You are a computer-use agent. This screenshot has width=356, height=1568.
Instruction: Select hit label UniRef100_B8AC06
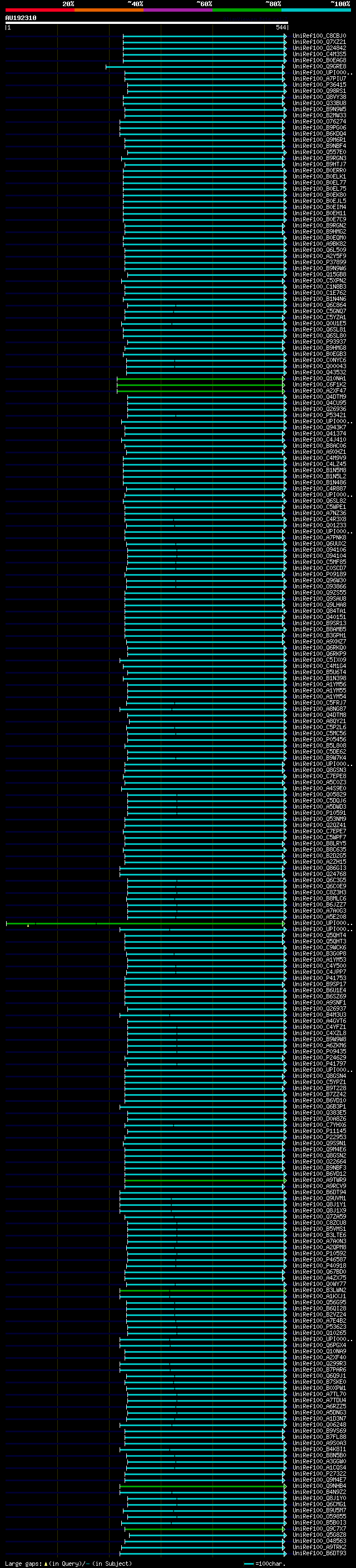319,445
